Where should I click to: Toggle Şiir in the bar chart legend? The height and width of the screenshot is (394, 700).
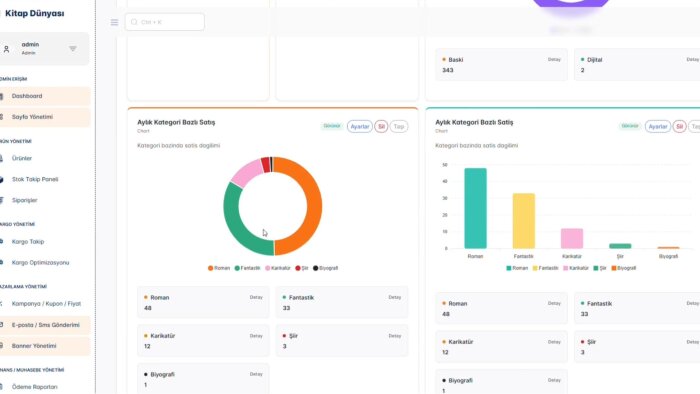tap(600, 268)
